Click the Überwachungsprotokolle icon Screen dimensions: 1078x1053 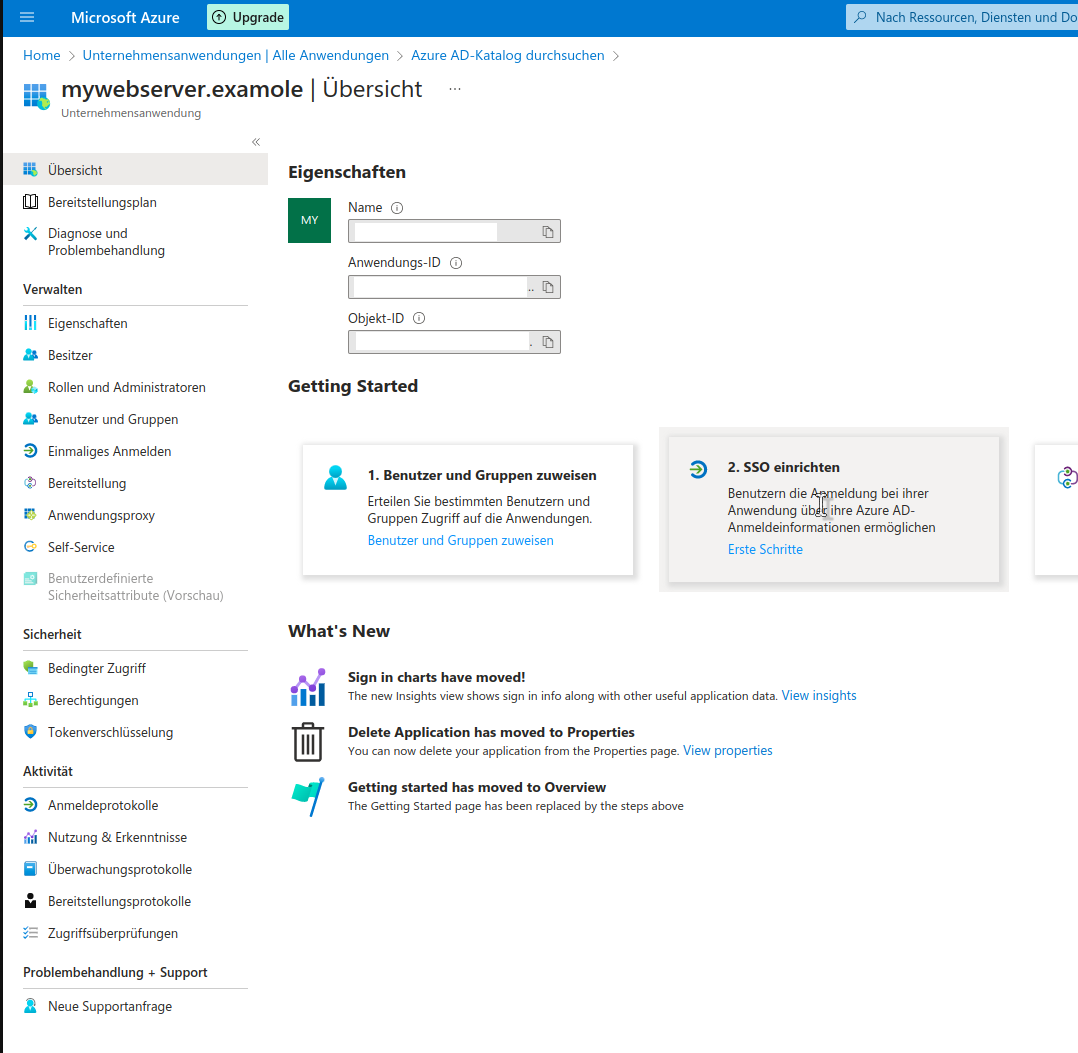[30, 869]
